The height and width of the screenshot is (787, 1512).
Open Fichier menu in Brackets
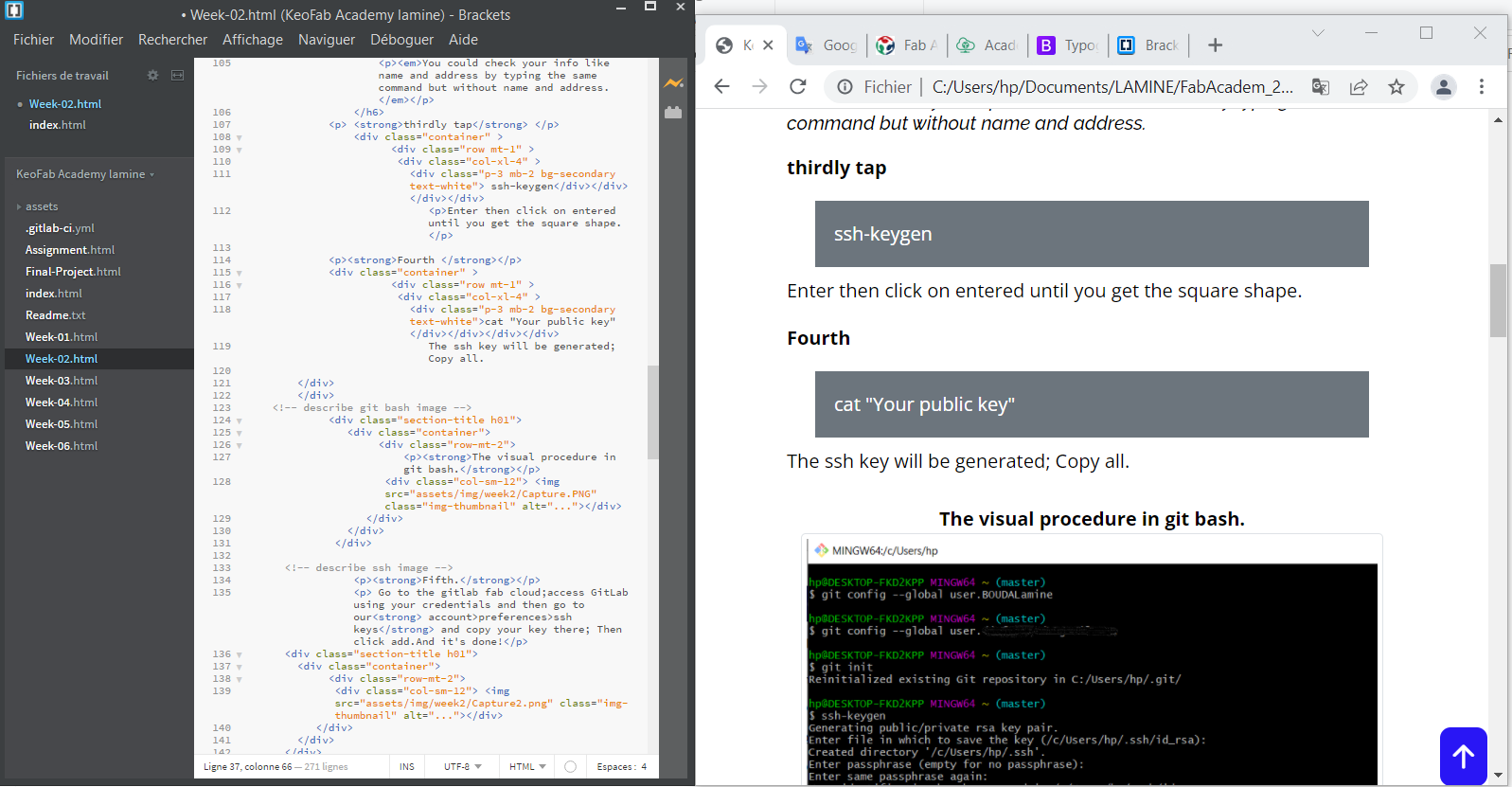point(33,40)
